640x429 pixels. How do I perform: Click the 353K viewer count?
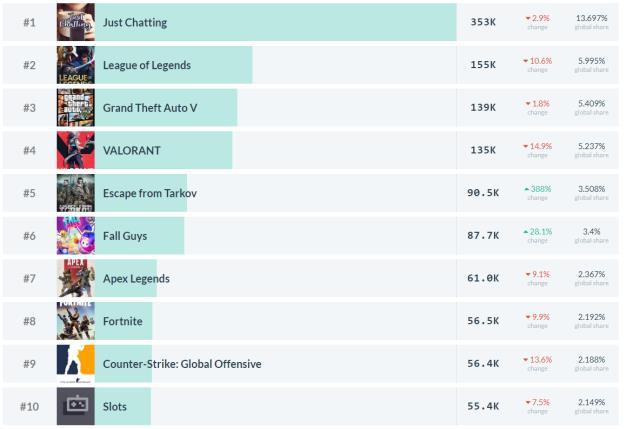(483, 22)
